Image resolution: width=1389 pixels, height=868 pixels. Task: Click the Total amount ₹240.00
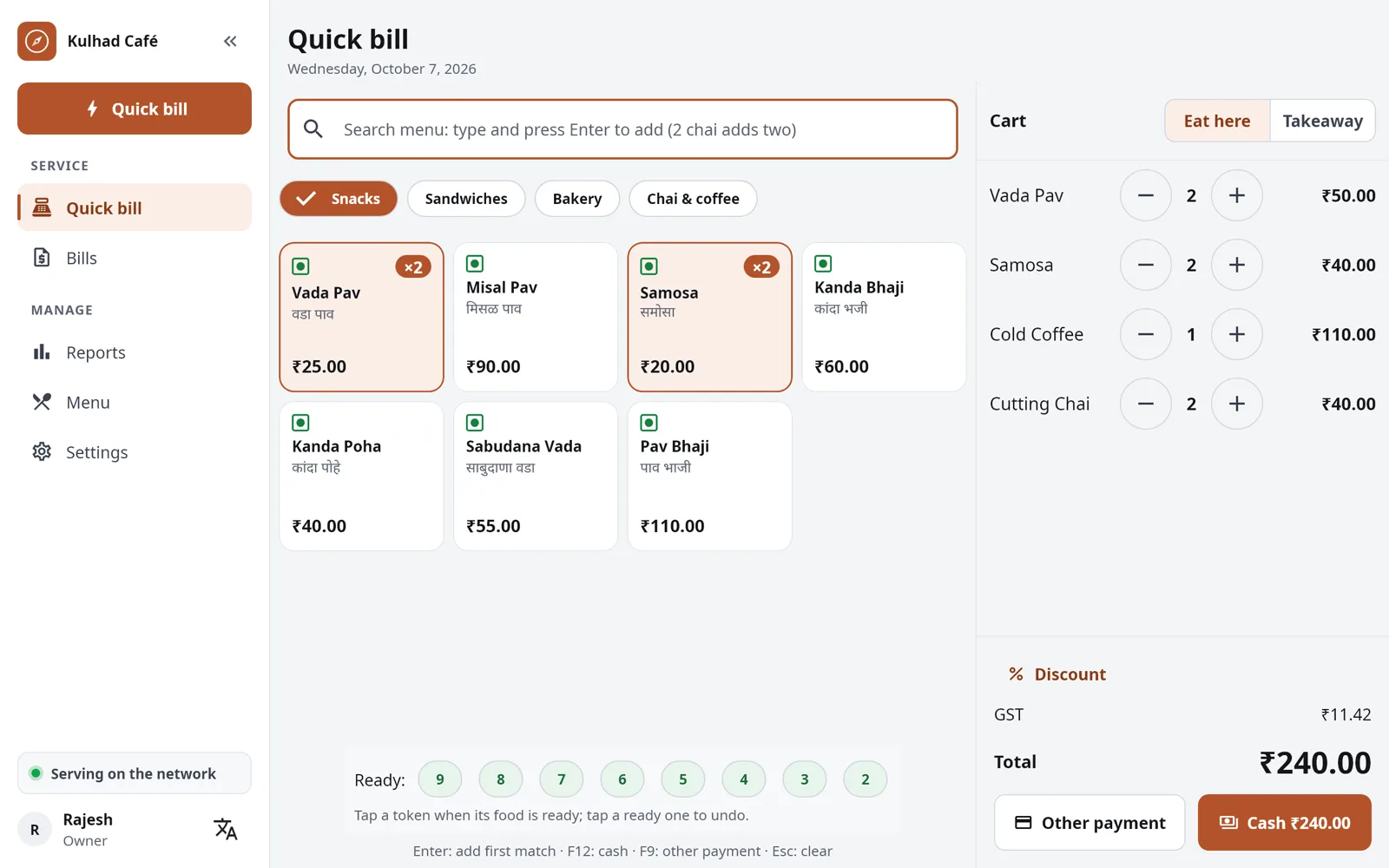[x=1315, y=763]
